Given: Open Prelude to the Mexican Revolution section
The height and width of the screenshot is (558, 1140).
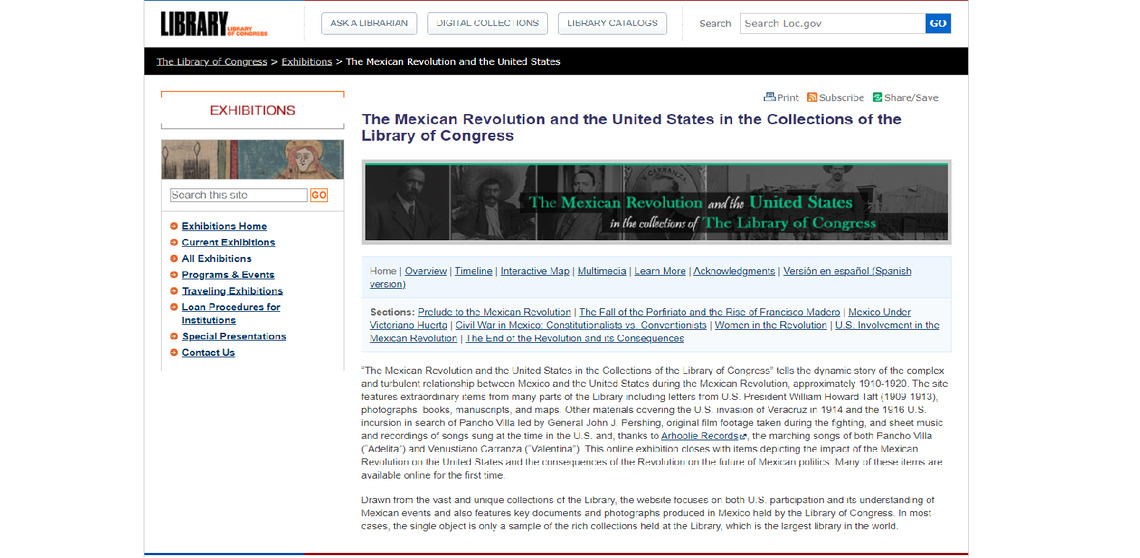Looking at the screenshot, I should (494, 312).
